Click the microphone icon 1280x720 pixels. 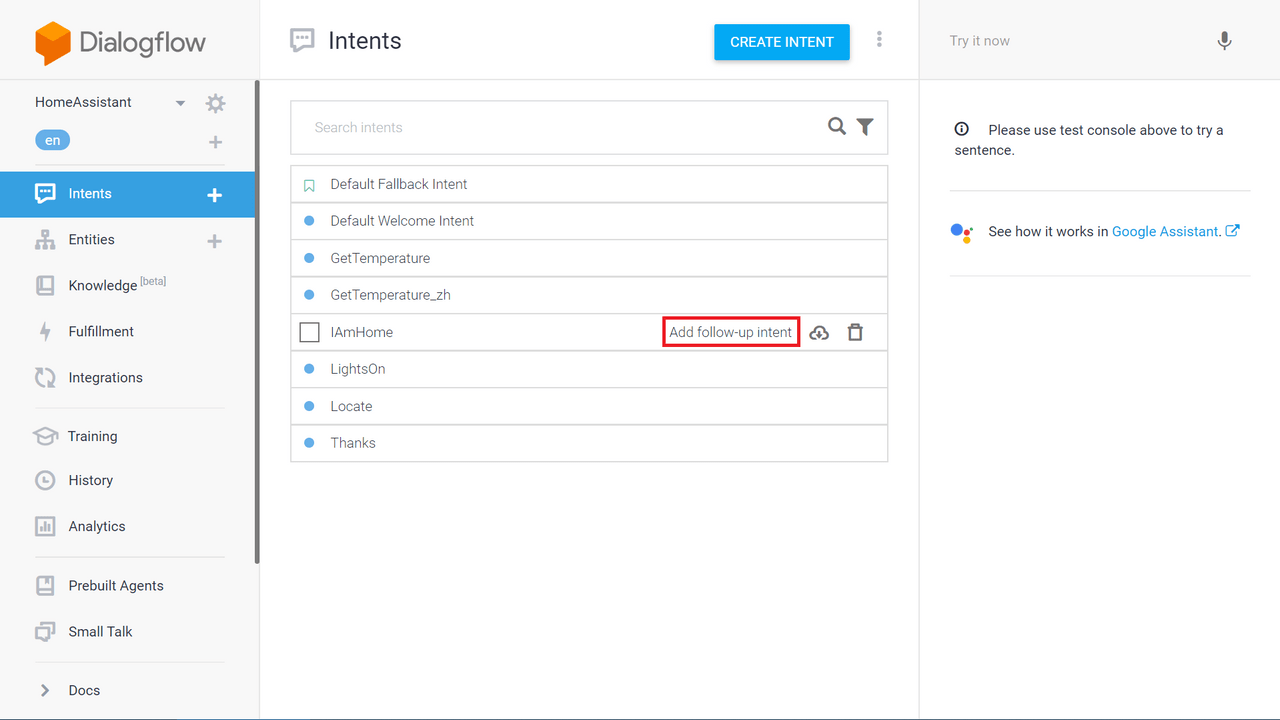click(1225, 41)
